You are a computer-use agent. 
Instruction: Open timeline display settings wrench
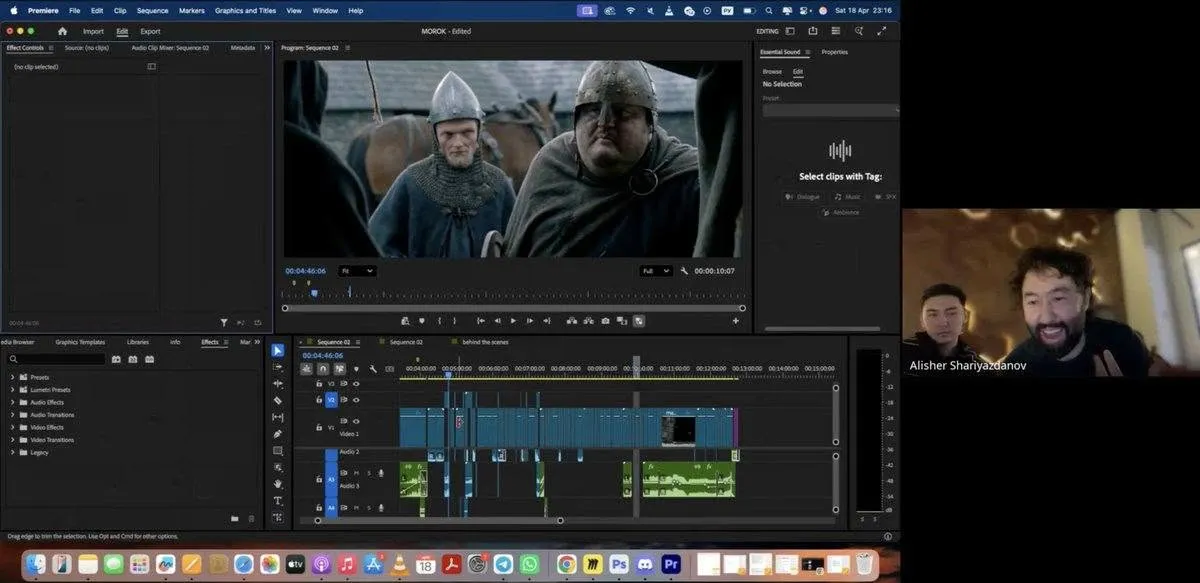[372, 369]
